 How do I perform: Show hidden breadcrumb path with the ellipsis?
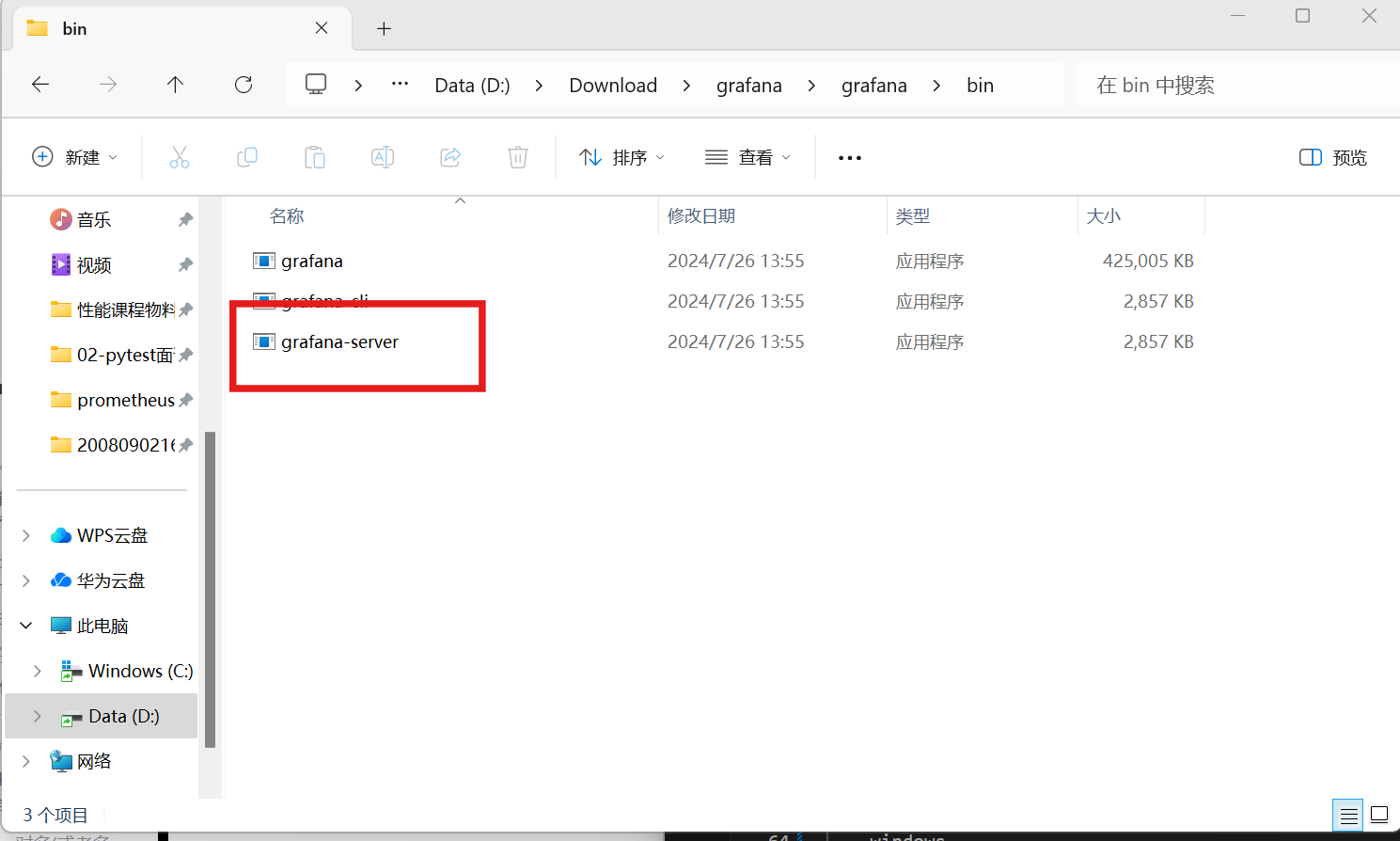[400, 84]
